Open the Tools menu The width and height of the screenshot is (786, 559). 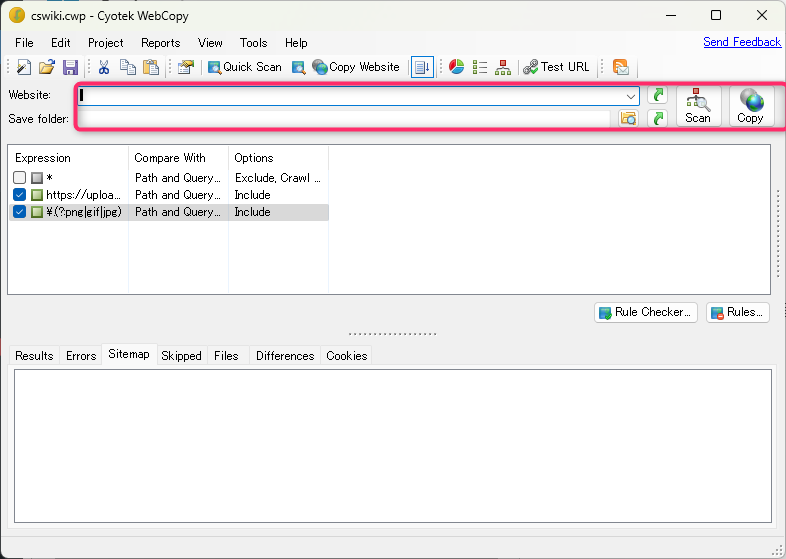click(253, 43)
